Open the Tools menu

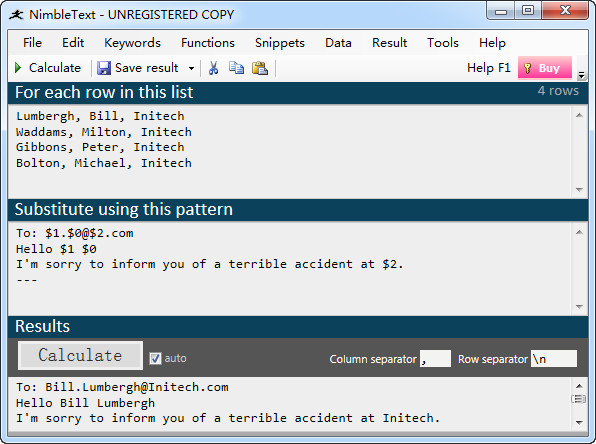click(x=443, y=43)
